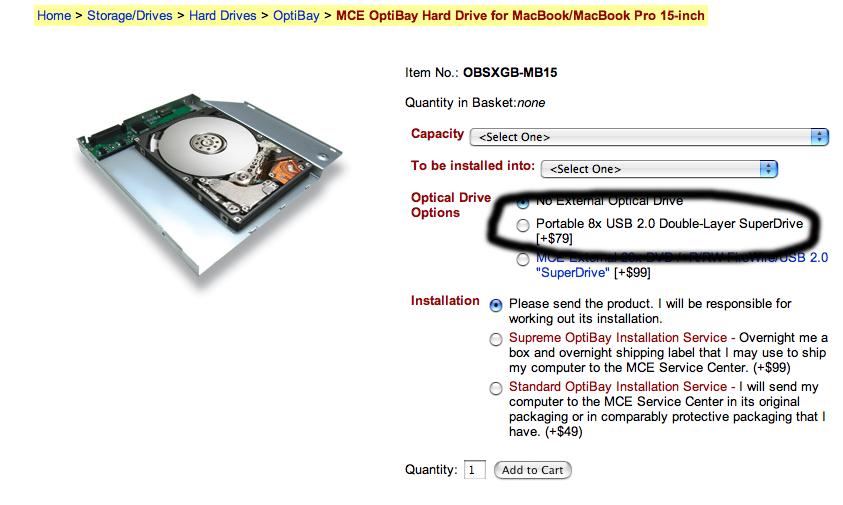The height and width of the screenshot is (505, 843).
Task: Click the Capacity dropdown stepper arrows
Action: 819,137
